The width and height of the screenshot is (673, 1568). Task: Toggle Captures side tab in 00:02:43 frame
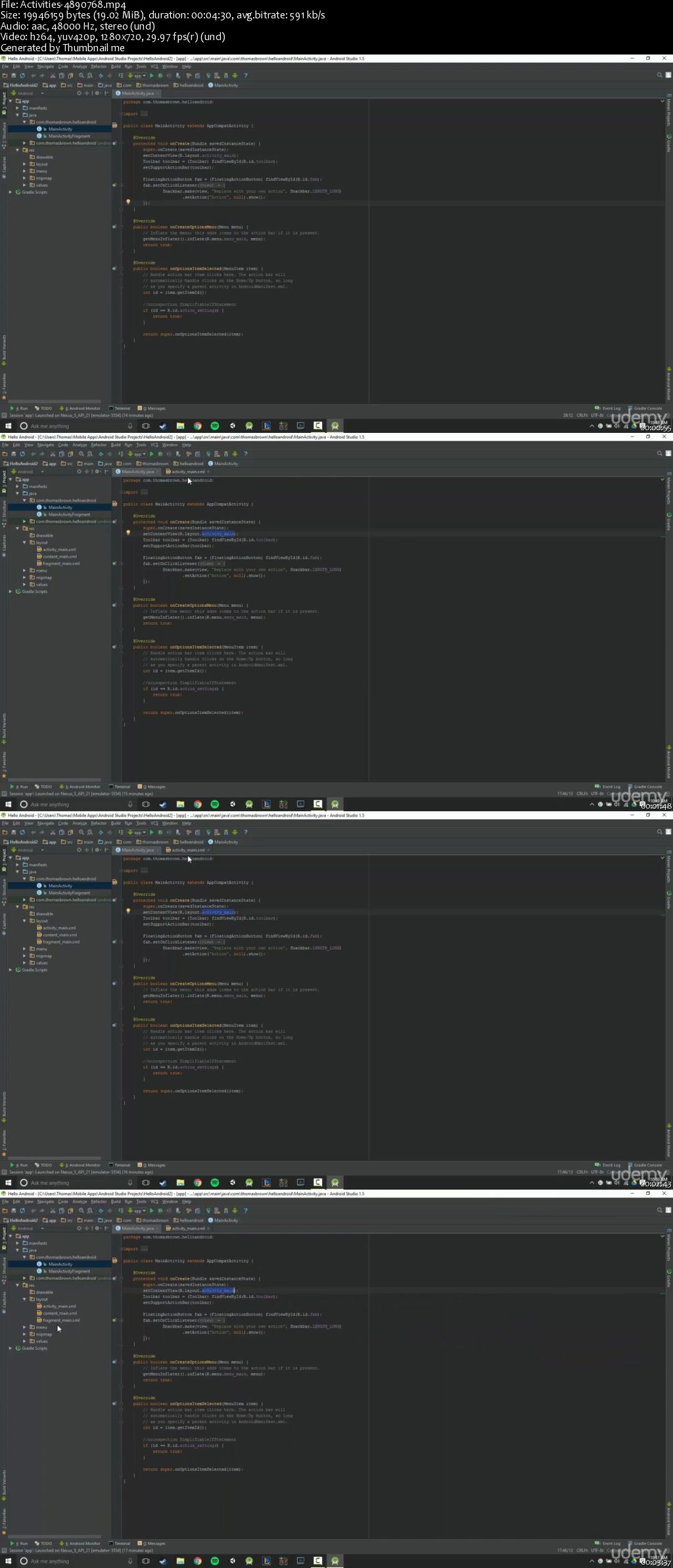3,921
